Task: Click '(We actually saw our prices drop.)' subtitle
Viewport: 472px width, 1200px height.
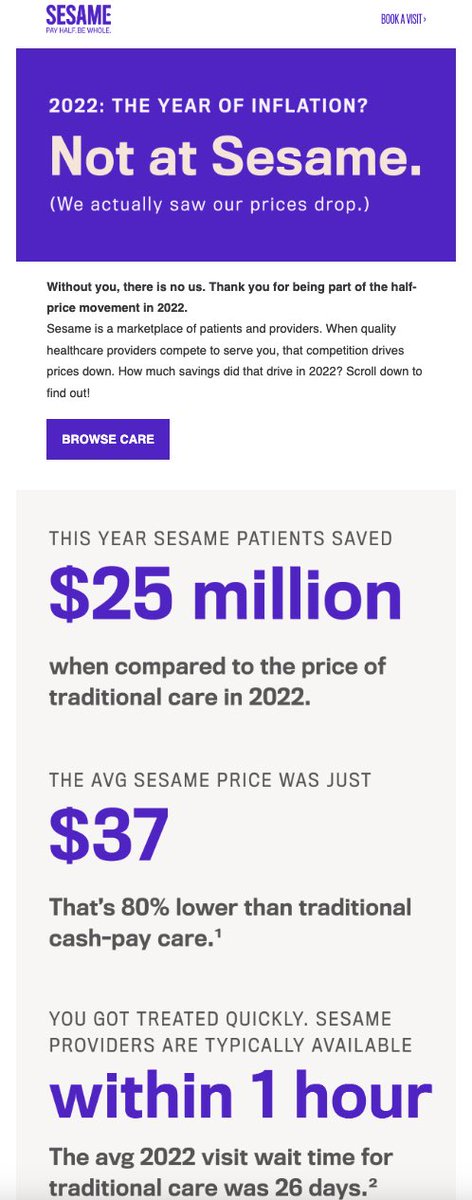Action: coord(198,205)
